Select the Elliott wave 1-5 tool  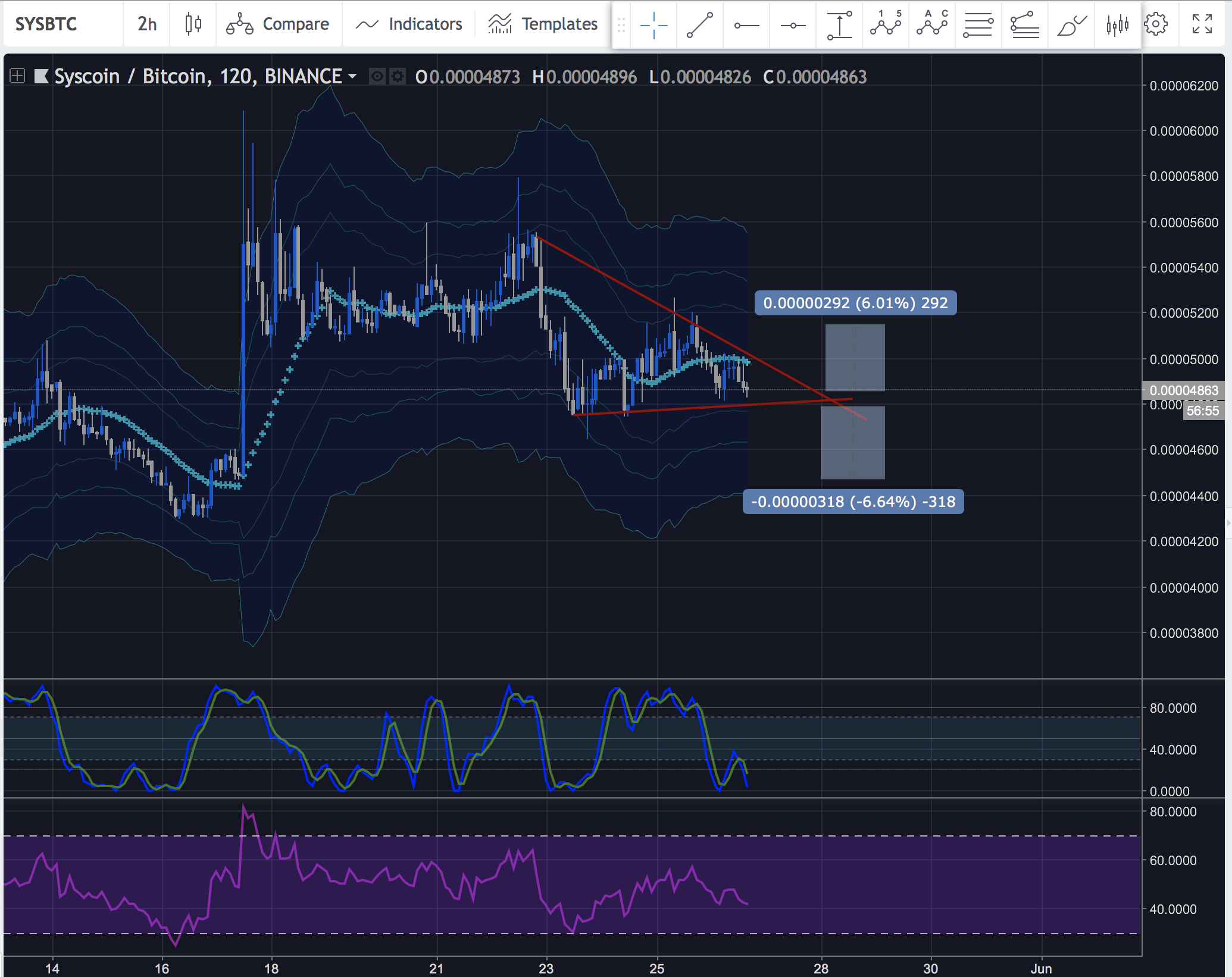pos(886,25)
